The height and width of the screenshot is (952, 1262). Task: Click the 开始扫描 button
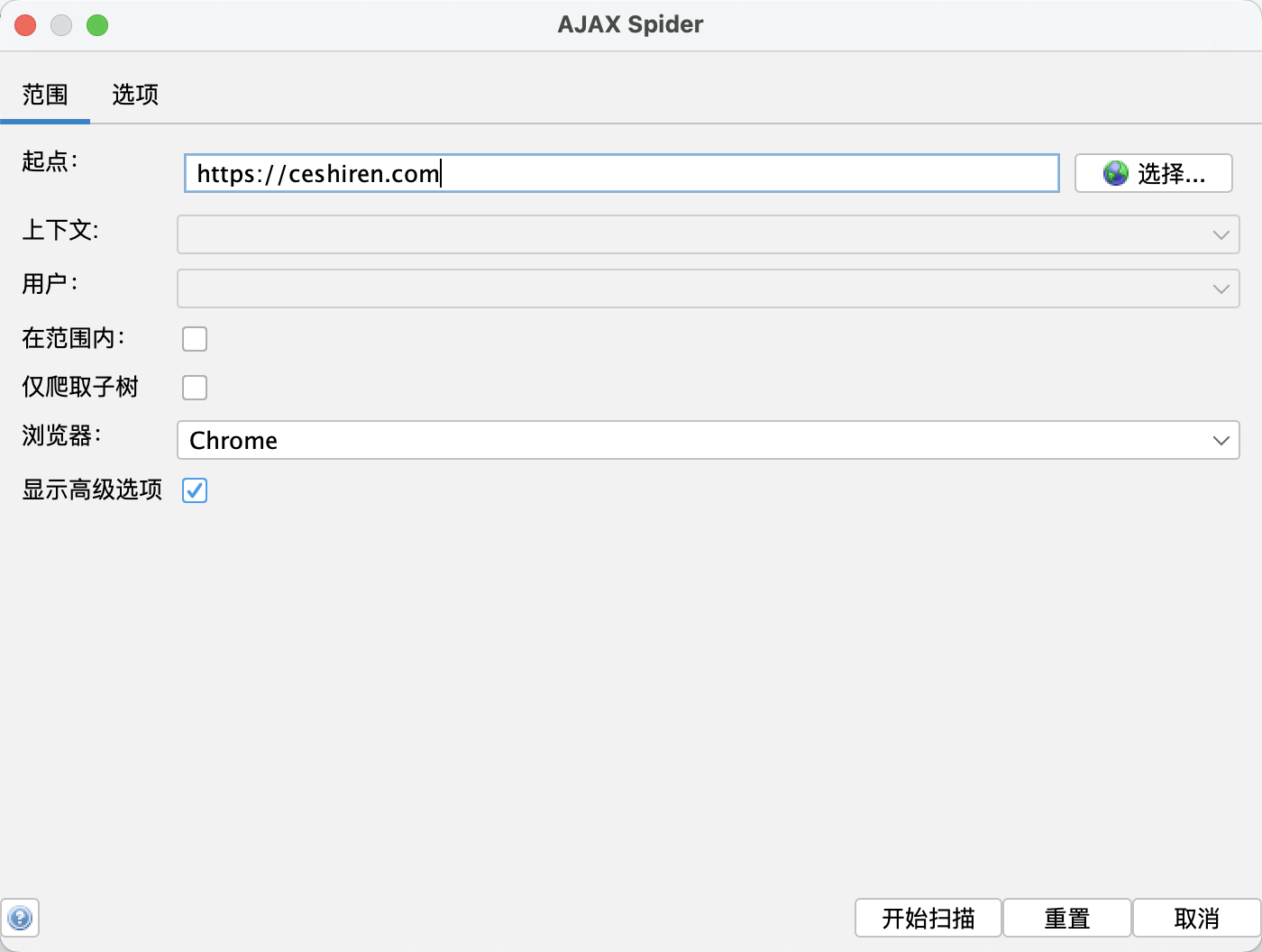click(x=928, y=919)
